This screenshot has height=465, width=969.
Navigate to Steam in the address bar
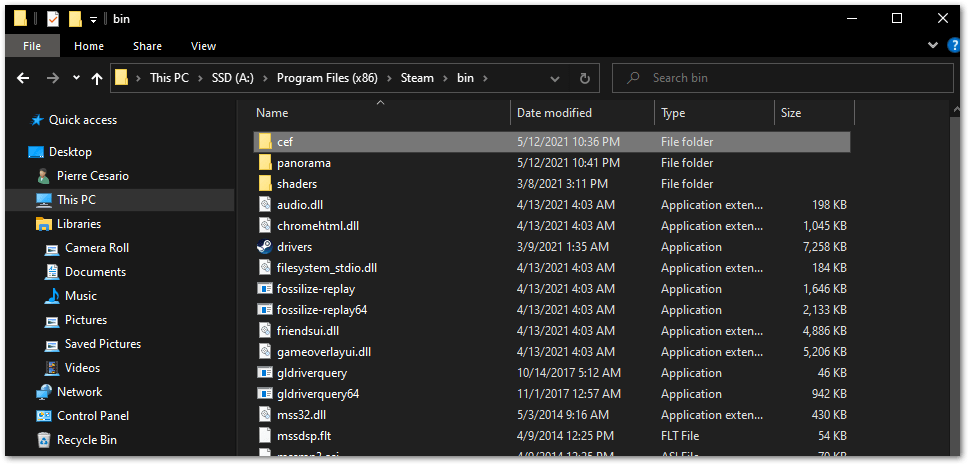417,79
